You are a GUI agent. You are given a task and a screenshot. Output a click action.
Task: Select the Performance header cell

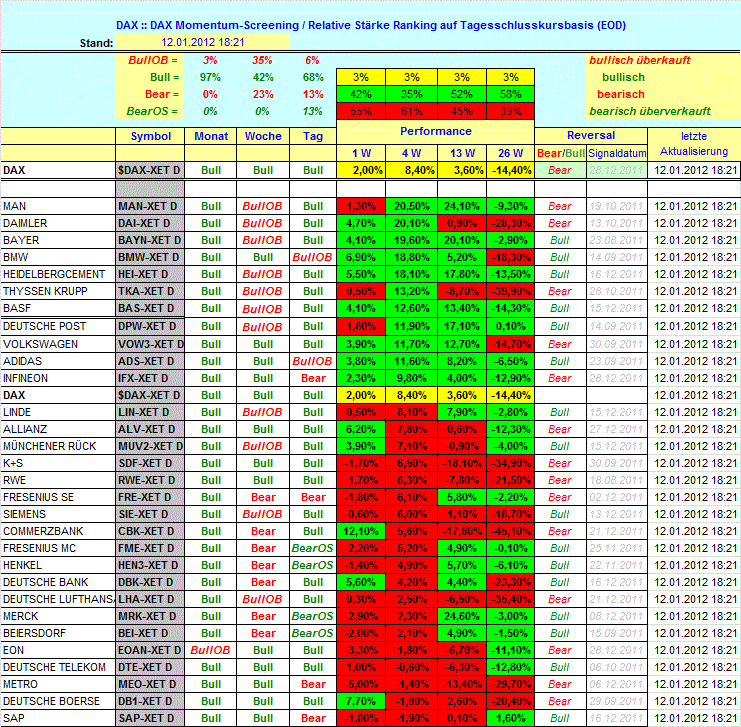435,131
